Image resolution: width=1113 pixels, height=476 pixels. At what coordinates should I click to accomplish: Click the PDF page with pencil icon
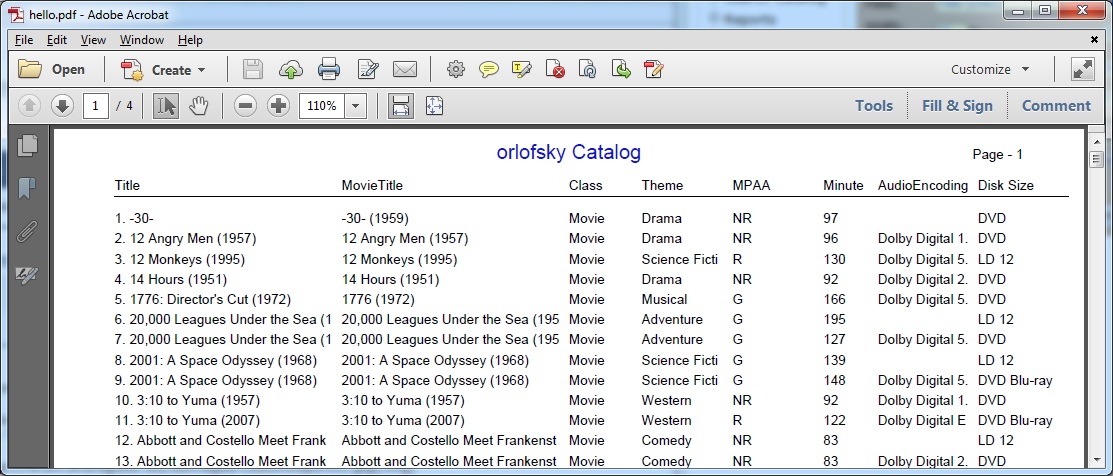tap(654, 70)
